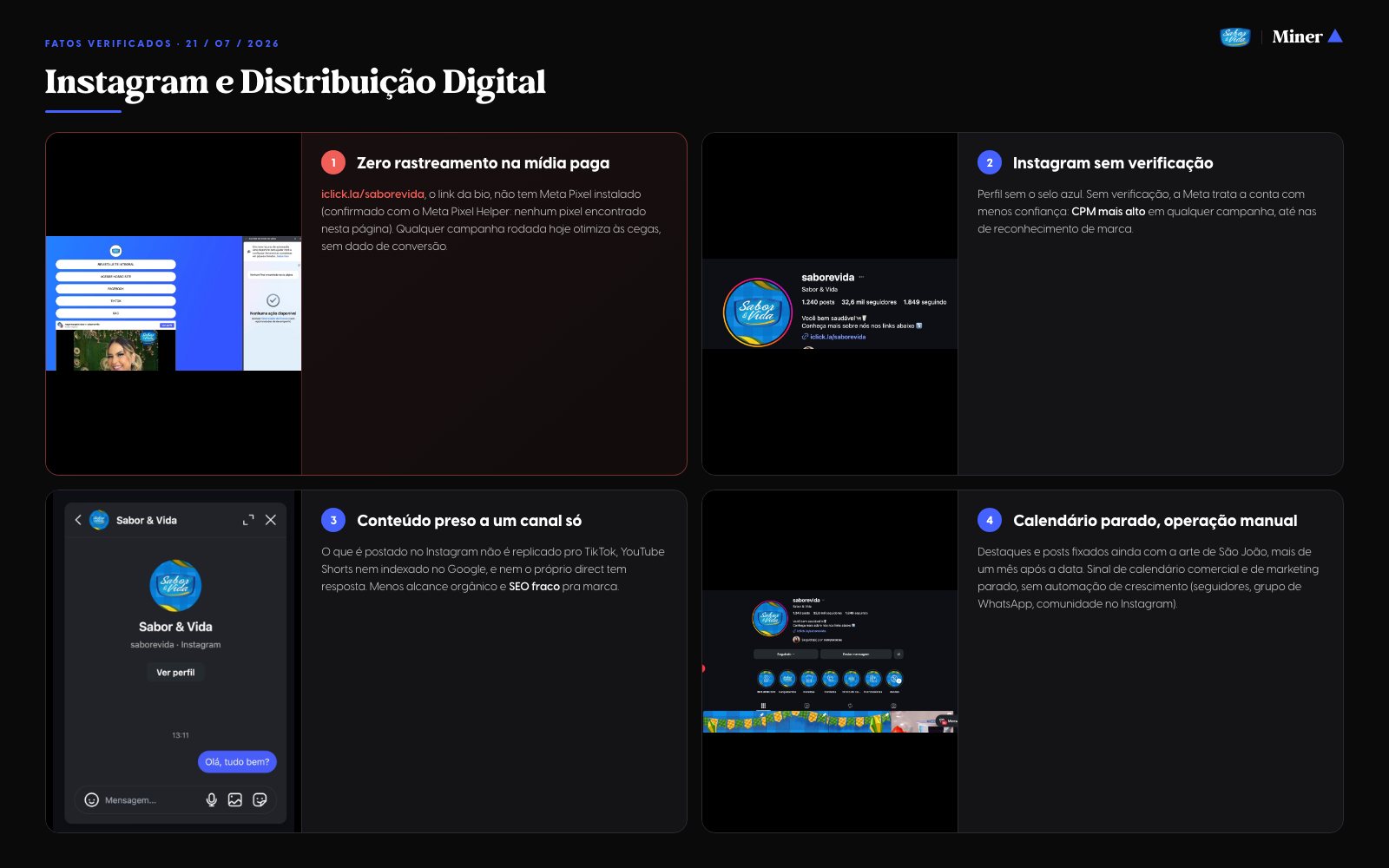Click '1.240 posts' count
The width and height of the screenshot is (1389, 868).
coord(818,302)
